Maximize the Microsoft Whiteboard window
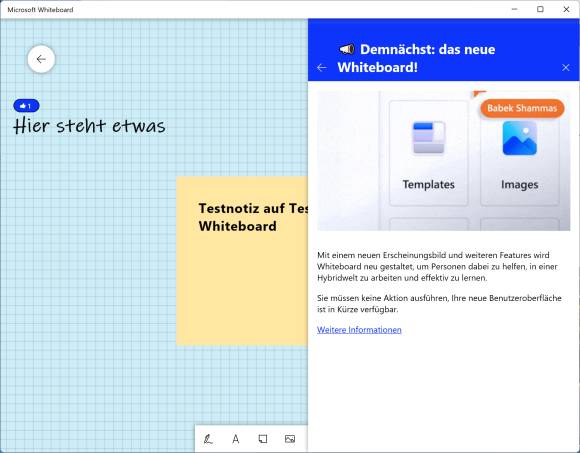Viewport: 580px width, 453px height. pyautogui.click(x=540, y=9)
